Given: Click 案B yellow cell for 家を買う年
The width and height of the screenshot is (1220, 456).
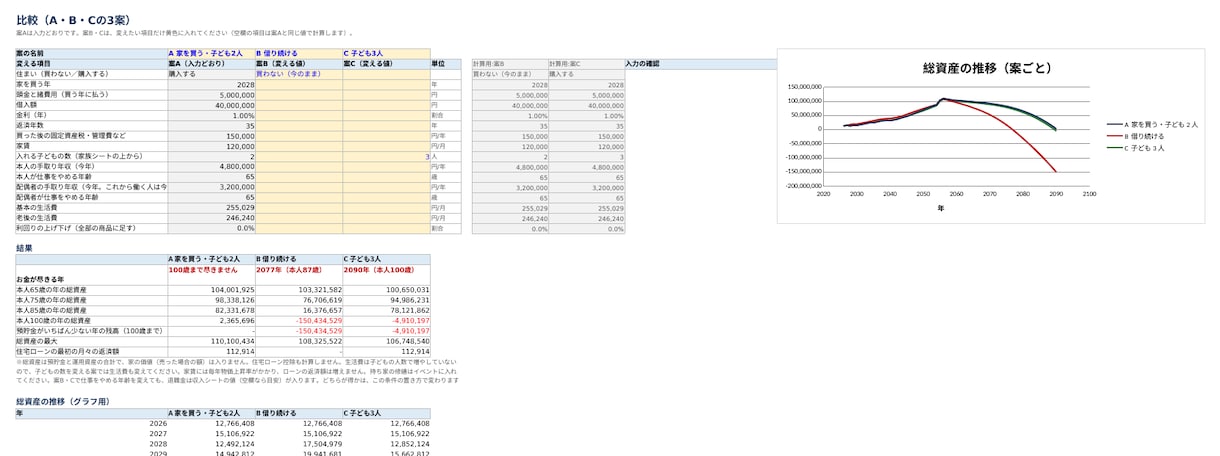Looking at the screenshot, I should (299, 84).
